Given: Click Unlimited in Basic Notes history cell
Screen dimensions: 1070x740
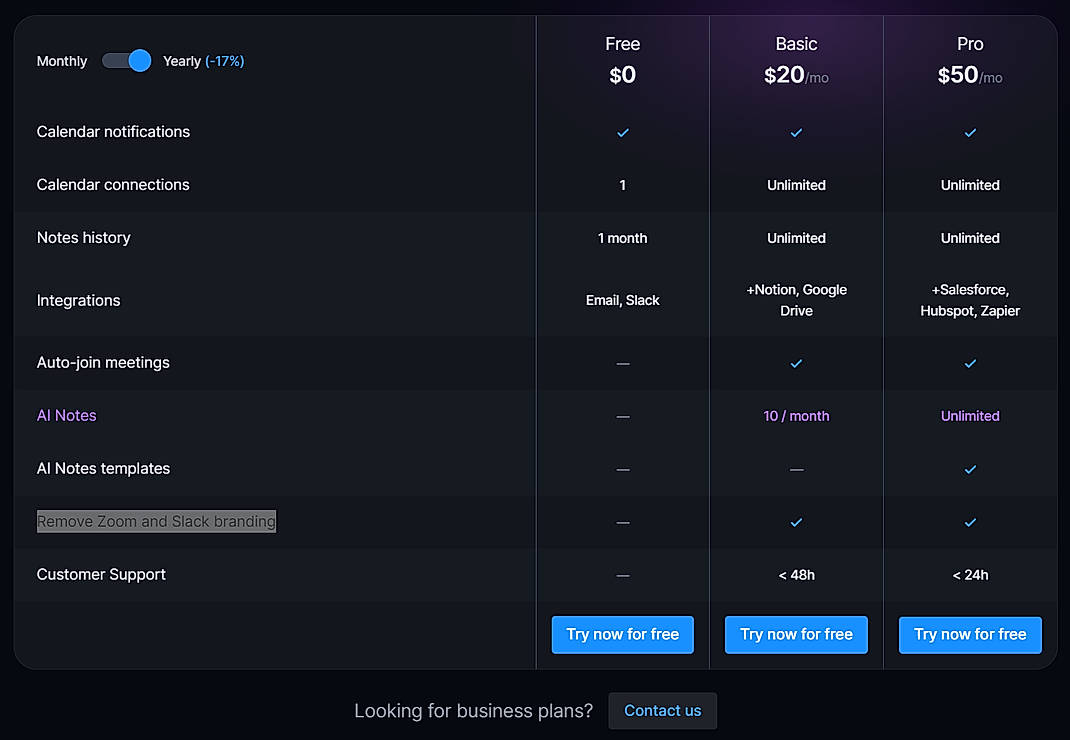Looking at the screenshot, I should tap(796, 238).
